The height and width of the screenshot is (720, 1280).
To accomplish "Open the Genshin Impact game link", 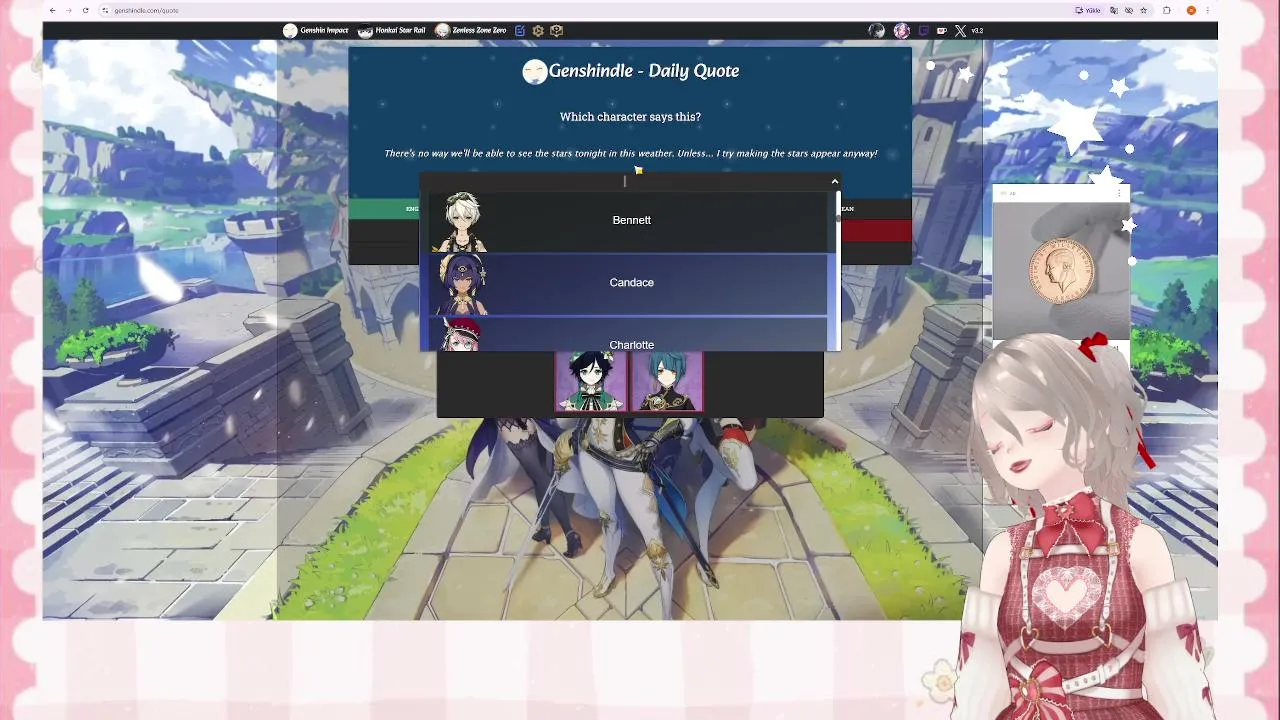I will [315, 31].
